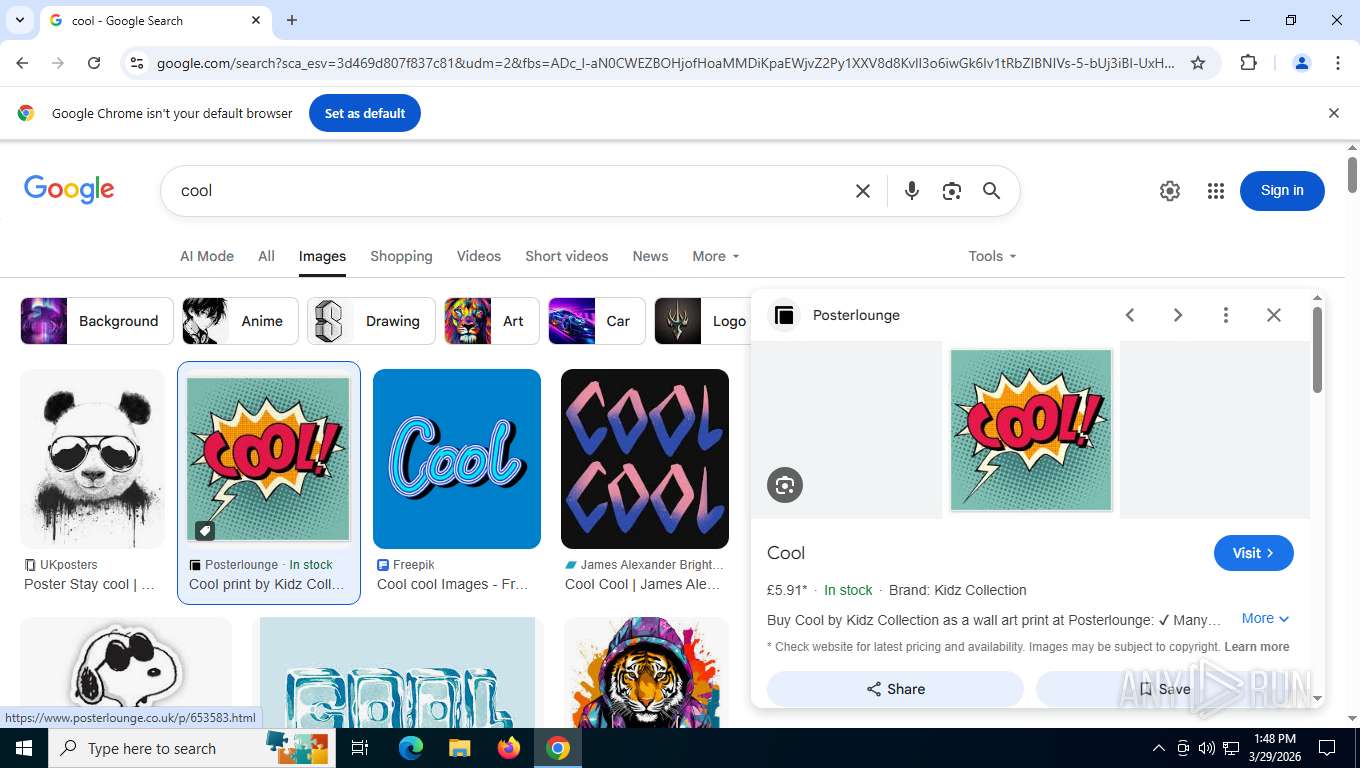Open the Learn more copyright link
The width and height of the screenshot is (1360, 768).
tap(1257, 647)
